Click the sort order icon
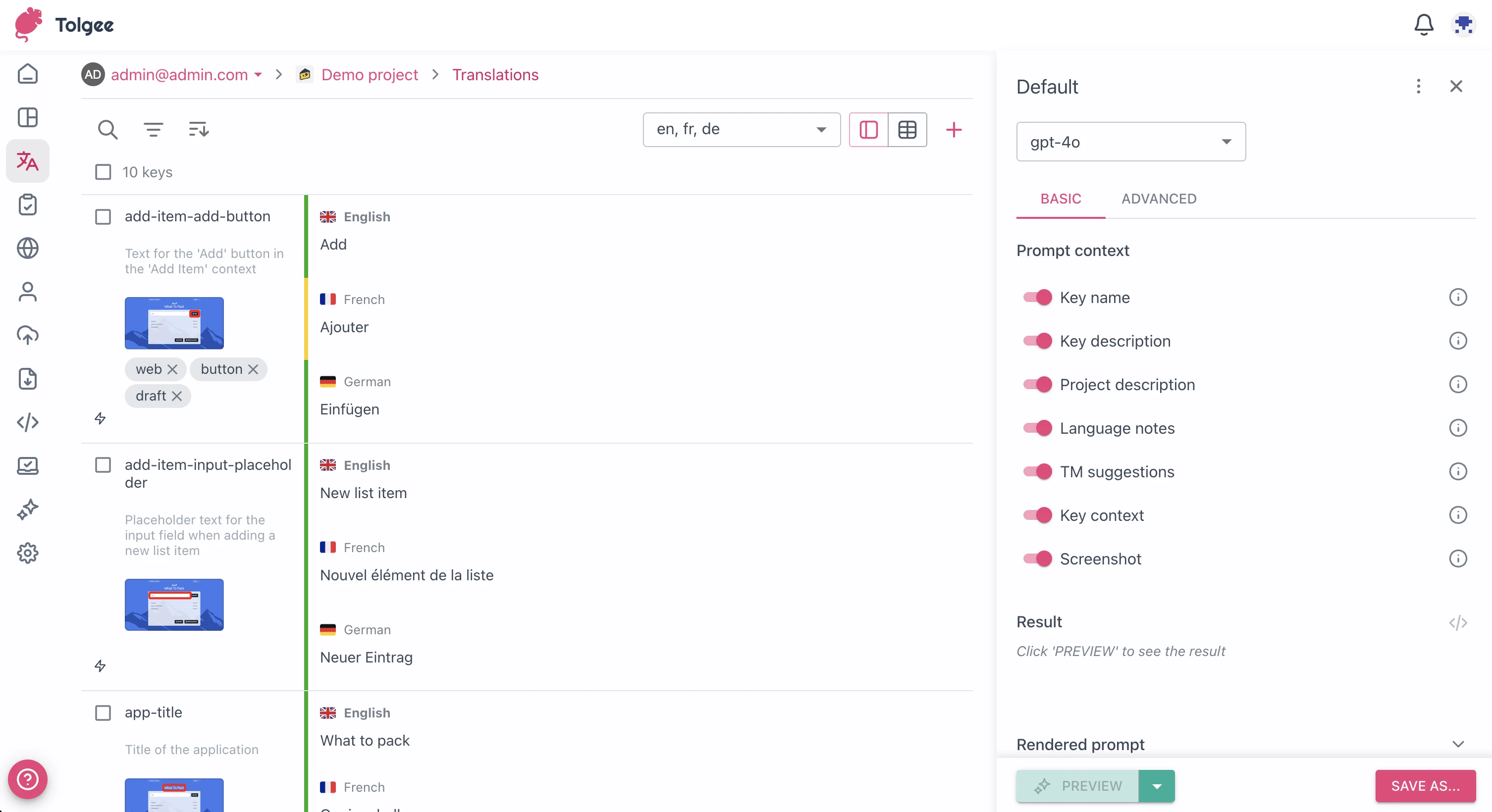This screenshot has width=1492, height=812. (199, 130)
